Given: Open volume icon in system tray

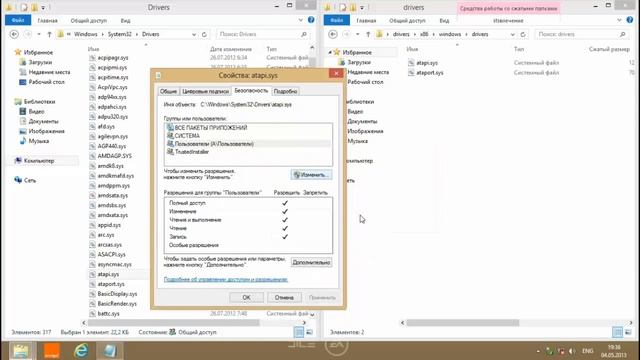Looking at the screenshot, I should coord(572,351).
